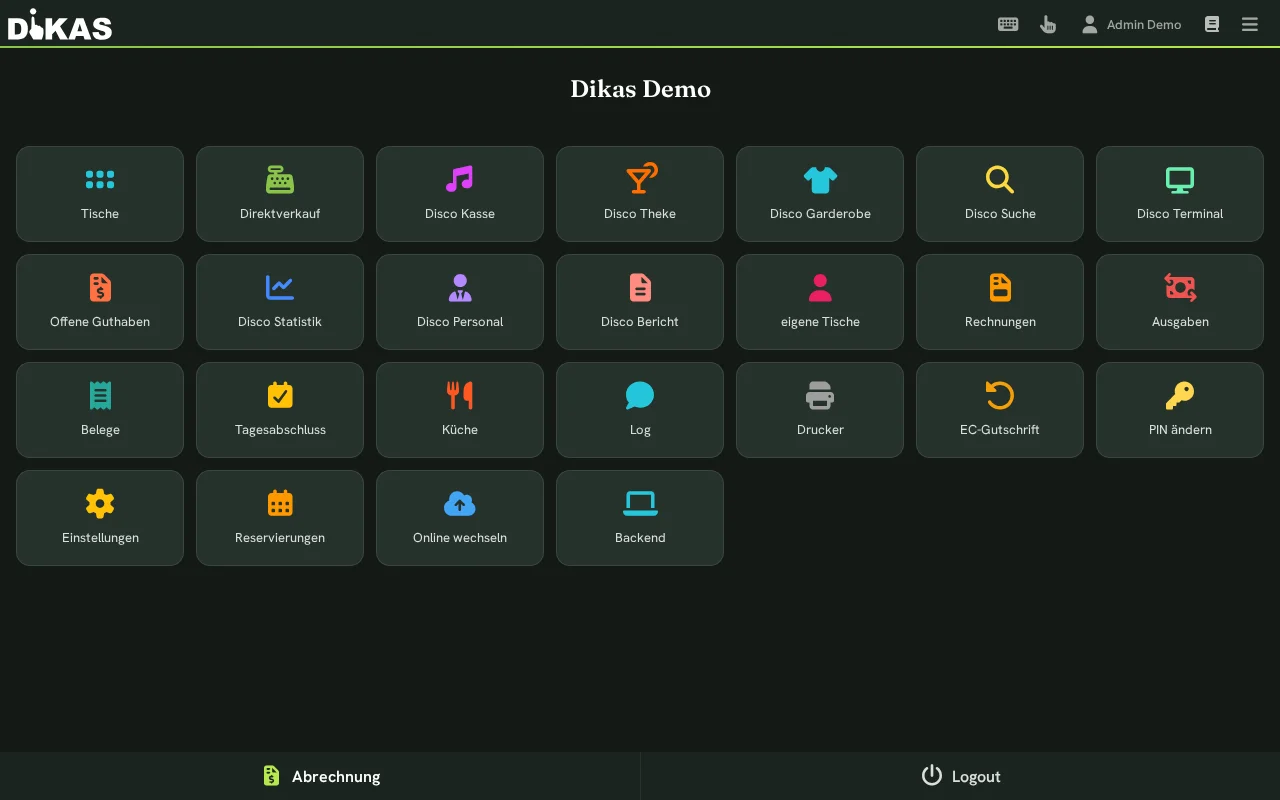This screenshot has width=1280, height=800.
Task: Open the Tische tile
Action: pyautogui.click(x=100, y=194)
